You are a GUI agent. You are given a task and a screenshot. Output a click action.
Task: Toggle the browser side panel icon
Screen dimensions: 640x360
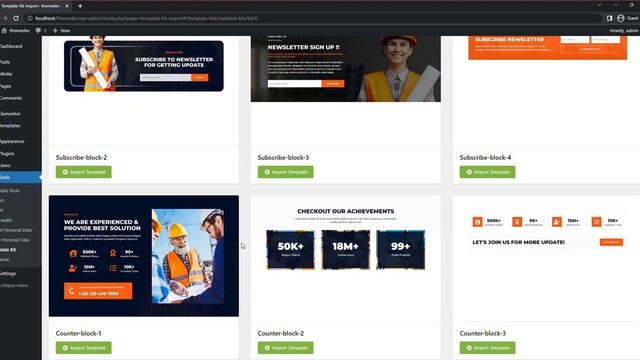click(x=609, y=18)
